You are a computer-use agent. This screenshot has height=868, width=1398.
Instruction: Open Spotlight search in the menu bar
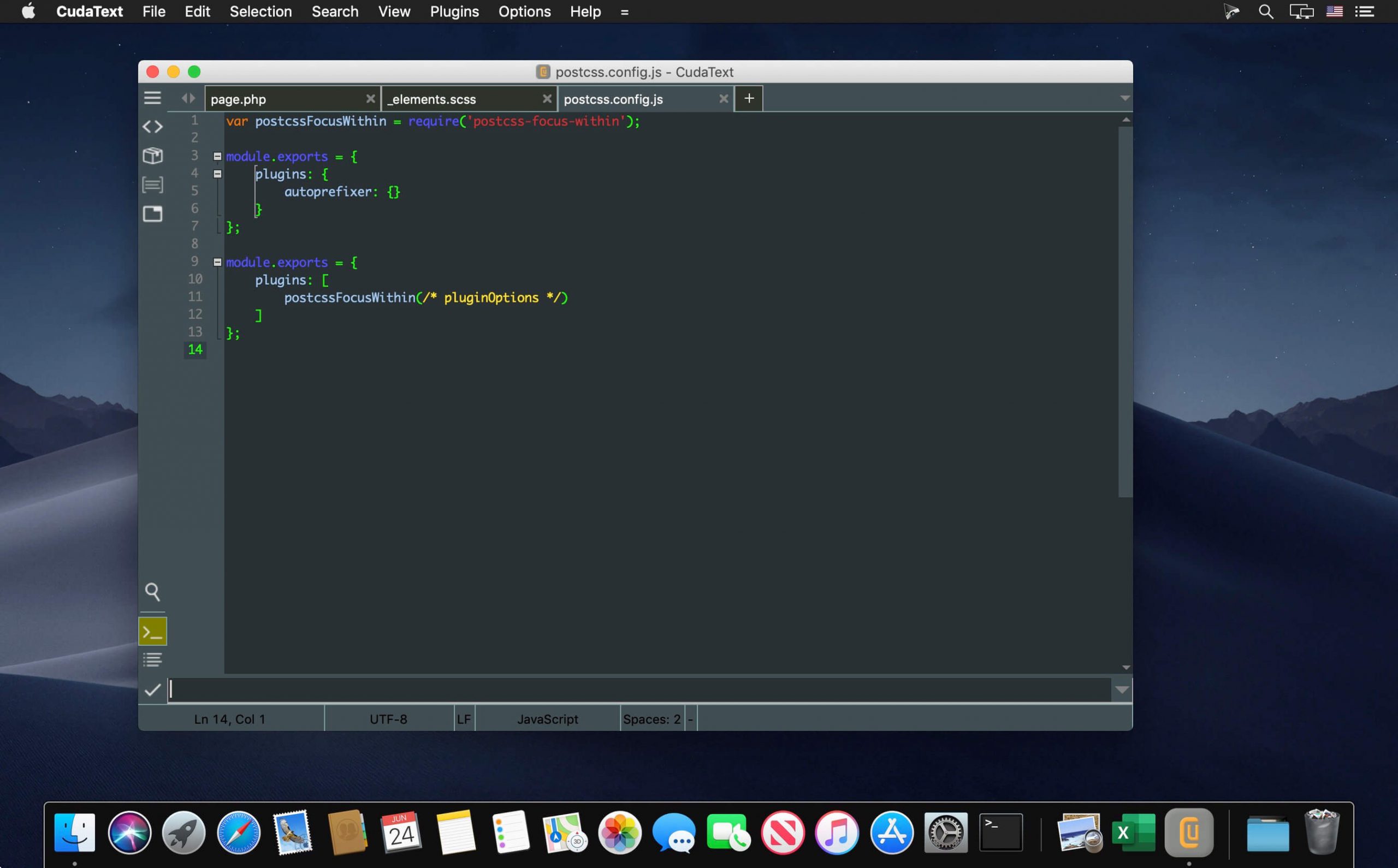click(x=1265, y=11)
